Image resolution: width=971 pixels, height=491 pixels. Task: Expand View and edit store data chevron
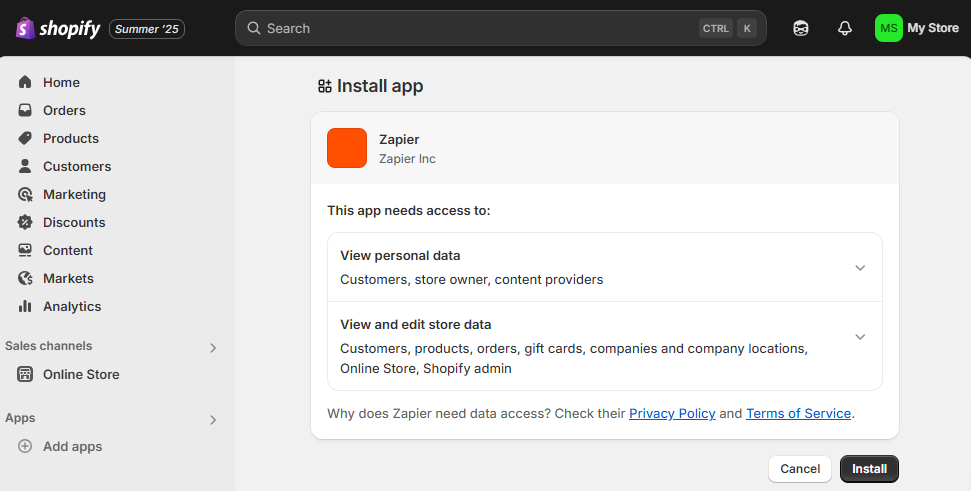coord(860,337)
